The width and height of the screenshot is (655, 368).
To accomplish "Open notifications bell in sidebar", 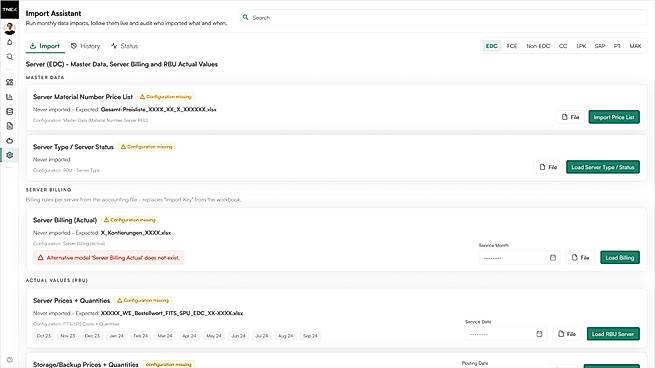I will pos(10,42).
